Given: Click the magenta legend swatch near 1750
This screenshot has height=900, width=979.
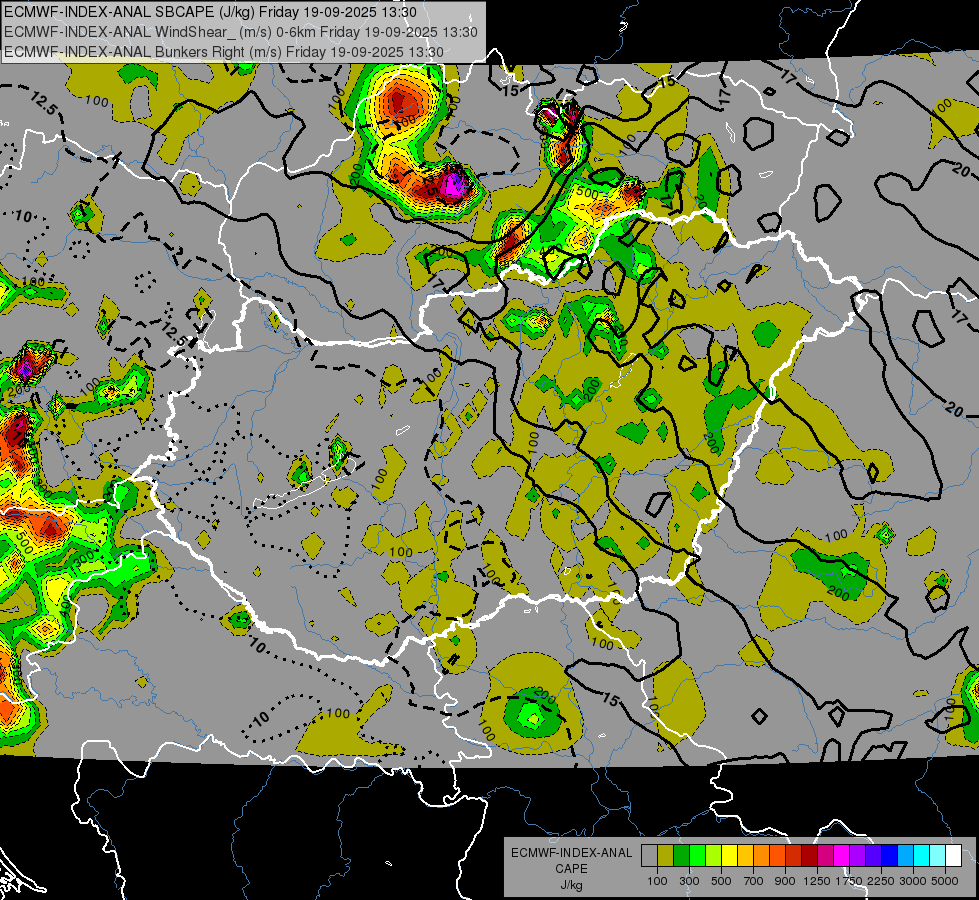Looking at the screenshot, I should (841, 856).
